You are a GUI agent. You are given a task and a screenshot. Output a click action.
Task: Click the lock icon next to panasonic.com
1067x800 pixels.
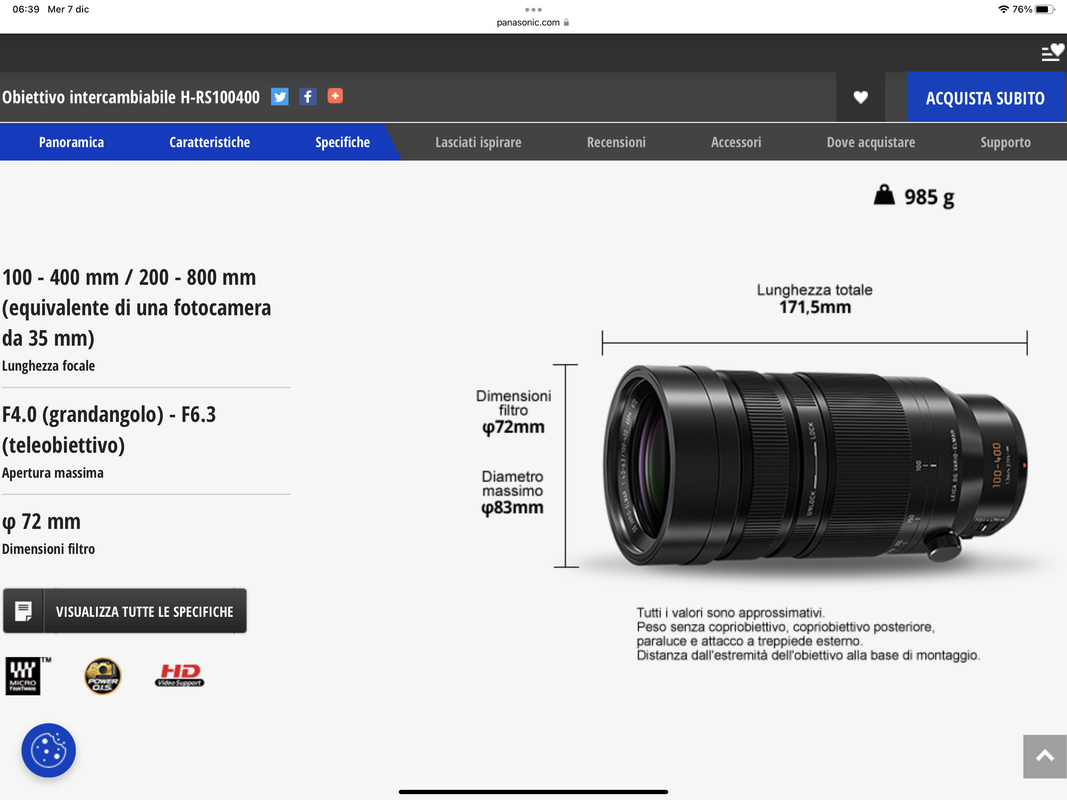point(566,22)
